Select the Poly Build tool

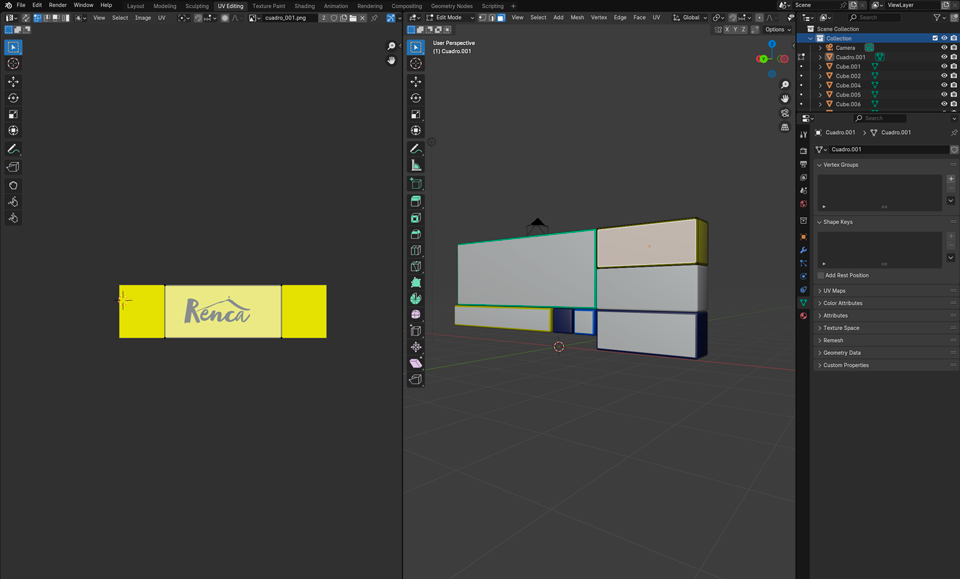pos(416,282)
